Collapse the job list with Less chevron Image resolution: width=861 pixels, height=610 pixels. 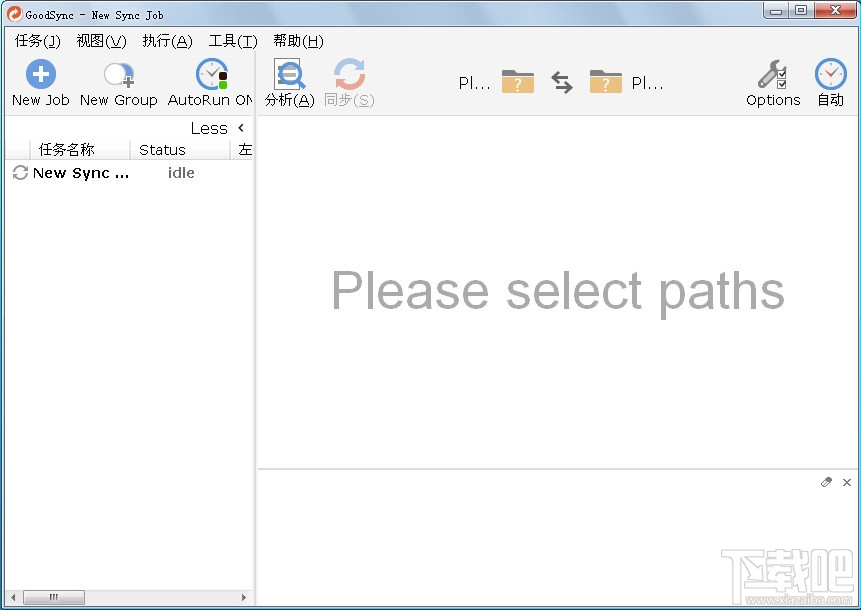(241, 128)
